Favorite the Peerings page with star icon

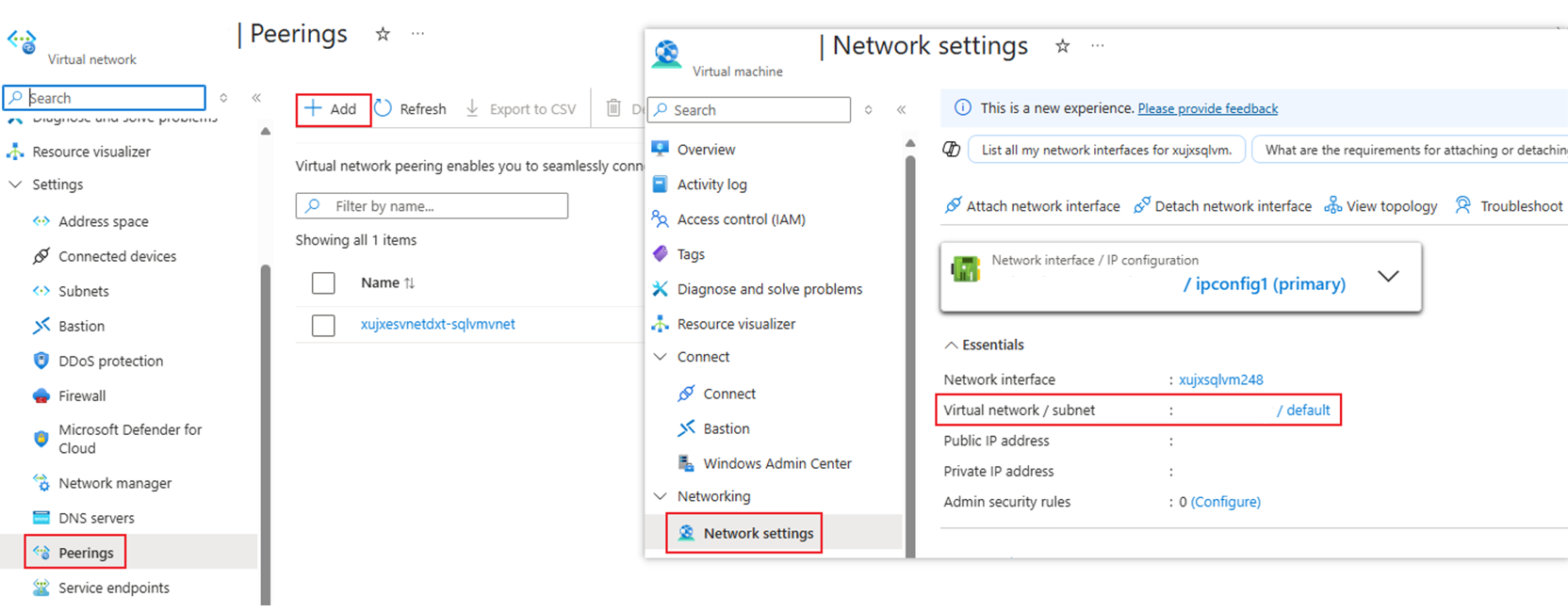point(383,34)
